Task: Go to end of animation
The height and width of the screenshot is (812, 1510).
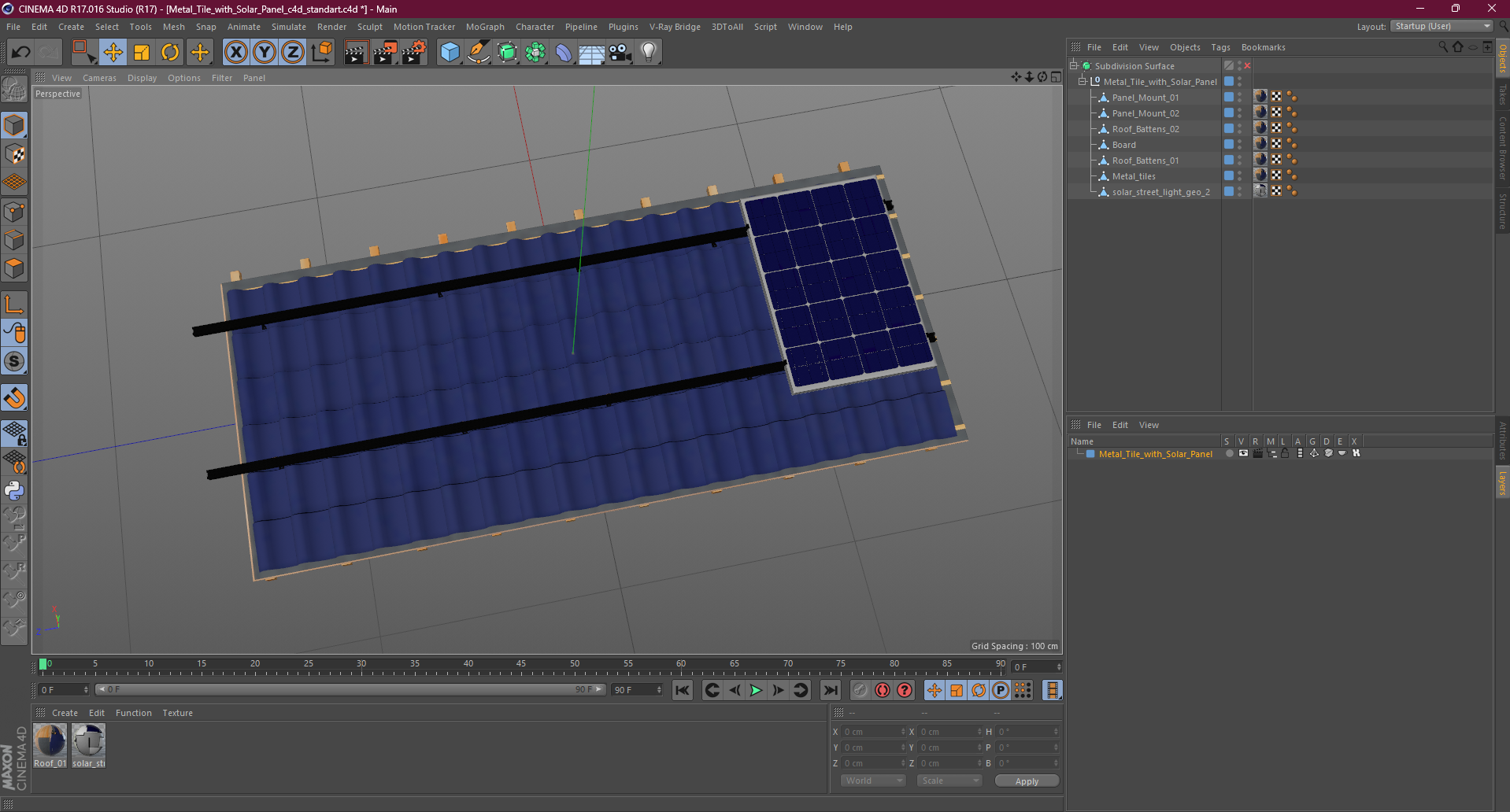Action: click(831, 690)
